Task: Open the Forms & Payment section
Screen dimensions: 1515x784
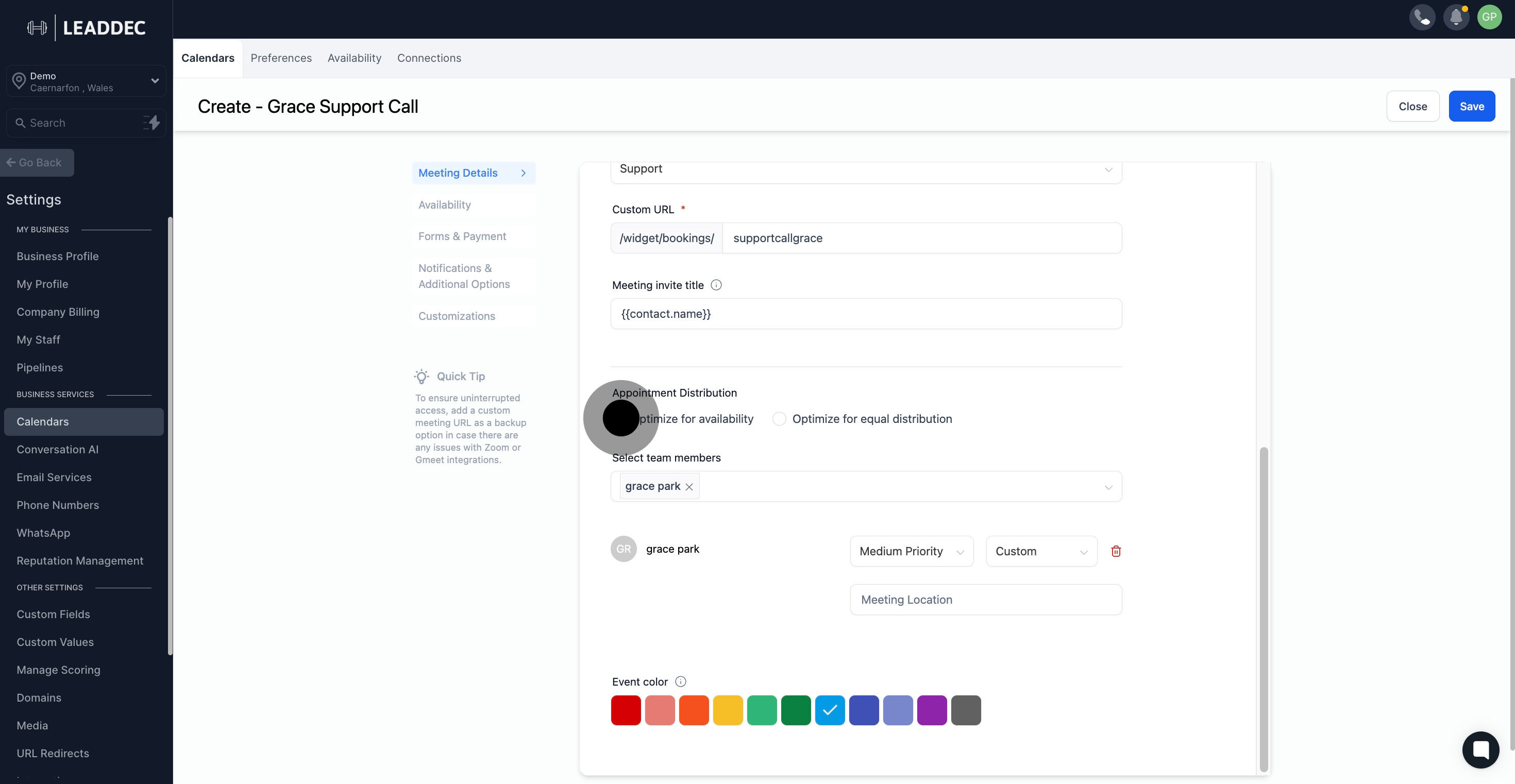Action: point(474,236)
